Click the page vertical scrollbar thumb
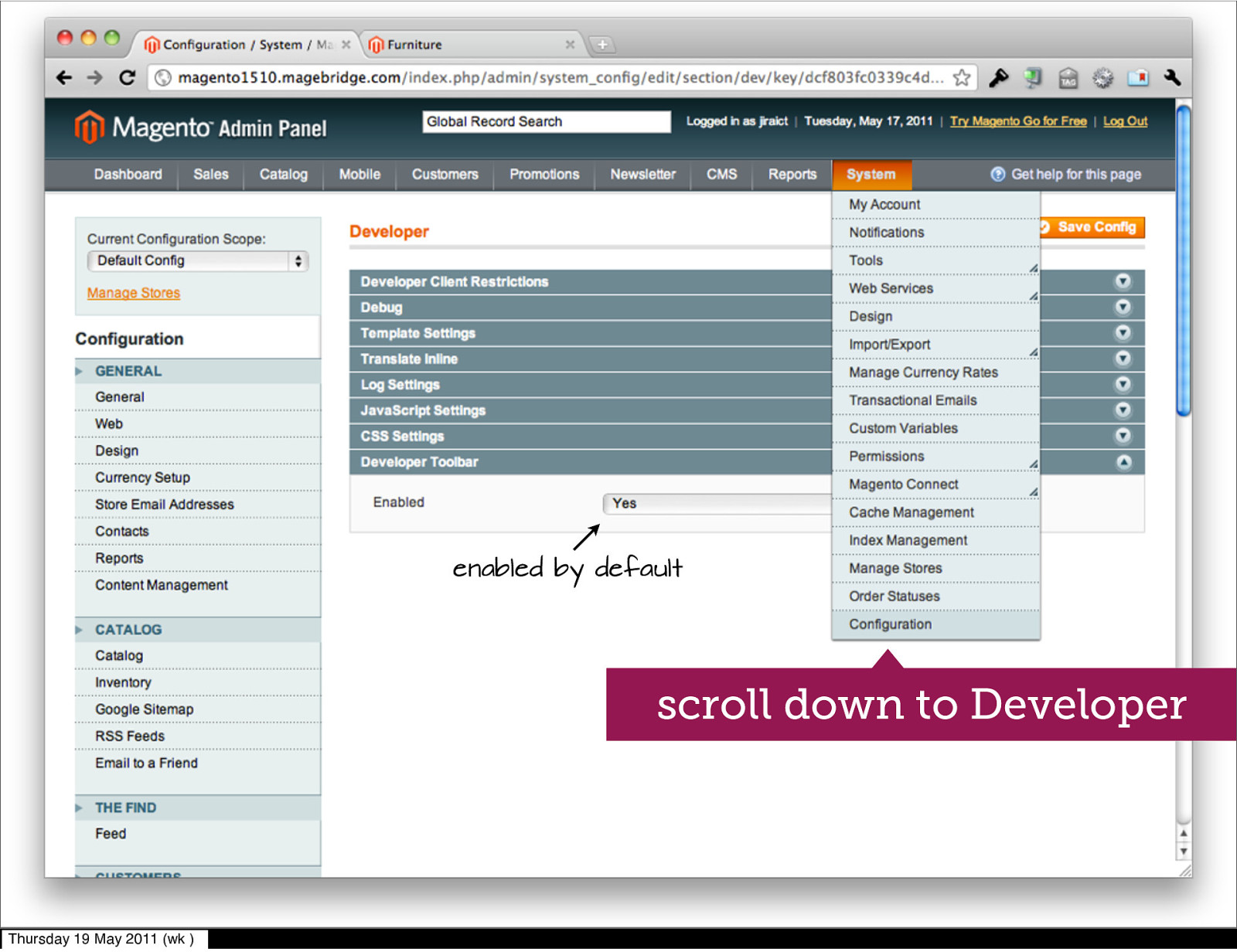The width and height of the screenshot is (1237, 952). point(1183,261)
